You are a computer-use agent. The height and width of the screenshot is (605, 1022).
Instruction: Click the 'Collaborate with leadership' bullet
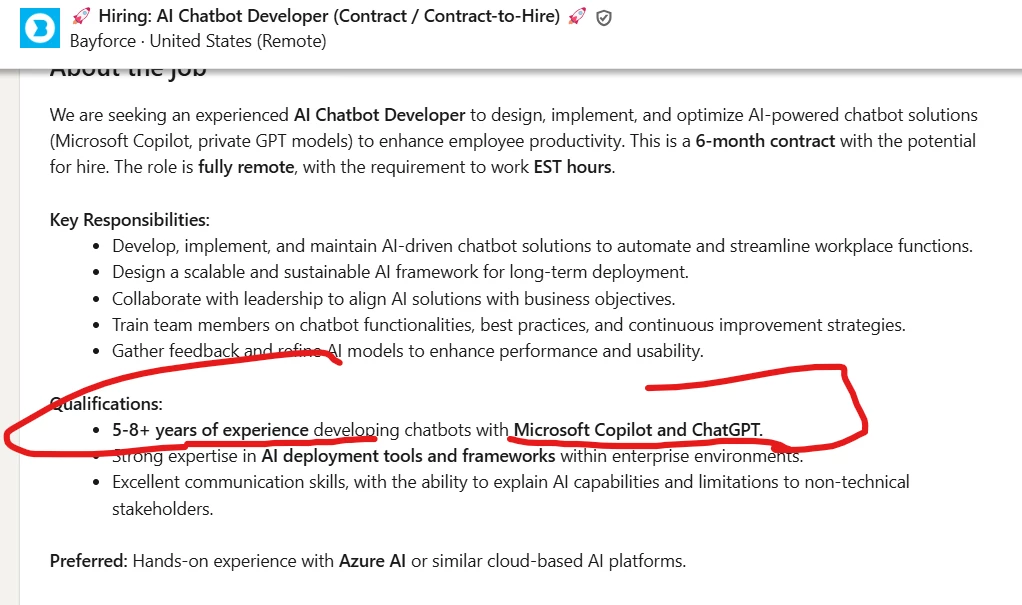pyautogui.click(x=394, y=299)
